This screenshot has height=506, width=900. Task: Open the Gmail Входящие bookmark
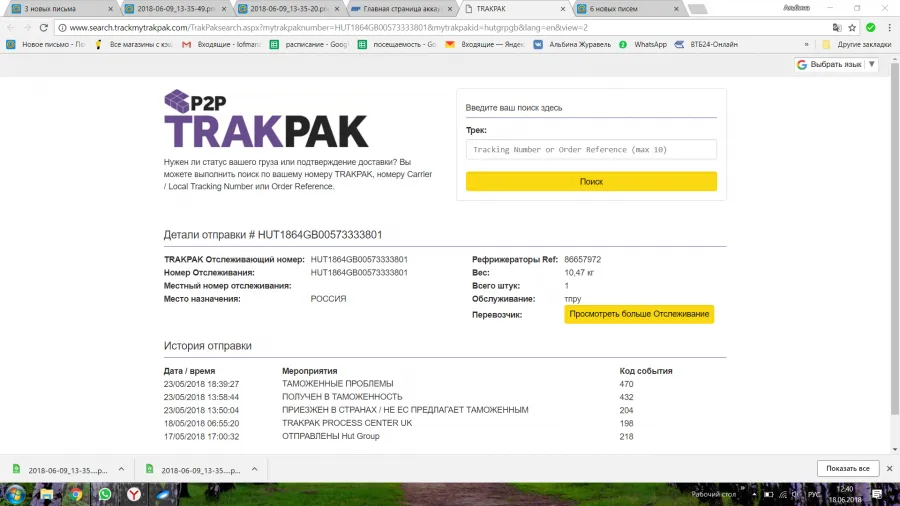pyautogui.click(x=222, y=44)
